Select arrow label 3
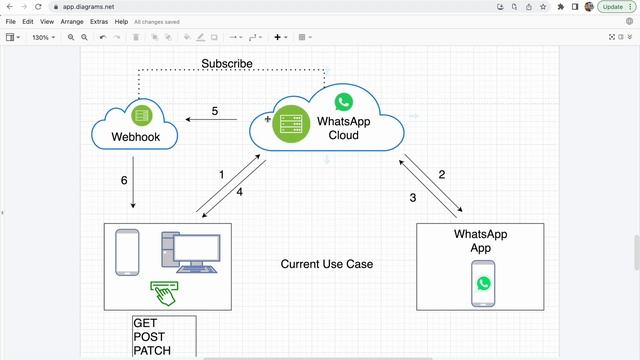Screen dimensions: 640x360 [413, 198]
